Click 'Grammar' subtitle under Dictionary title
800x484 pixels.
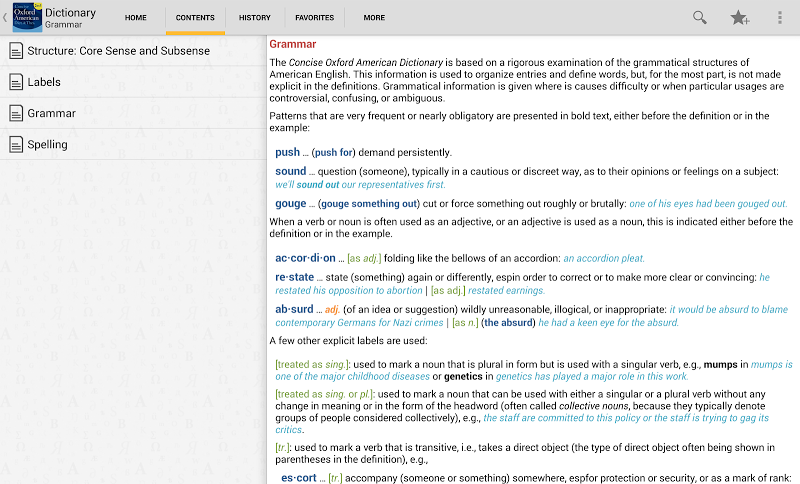pos(63,24)
